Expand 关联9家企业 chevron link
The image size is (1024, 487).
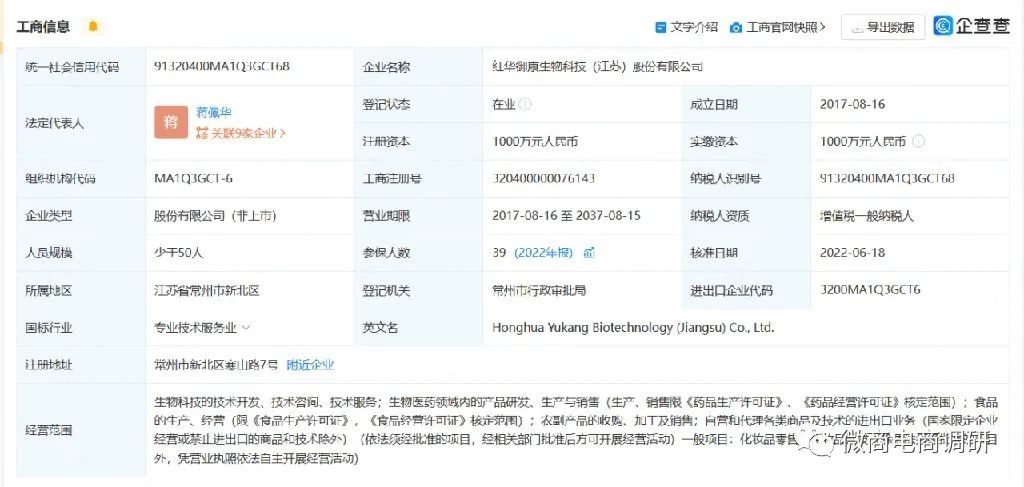281,133
